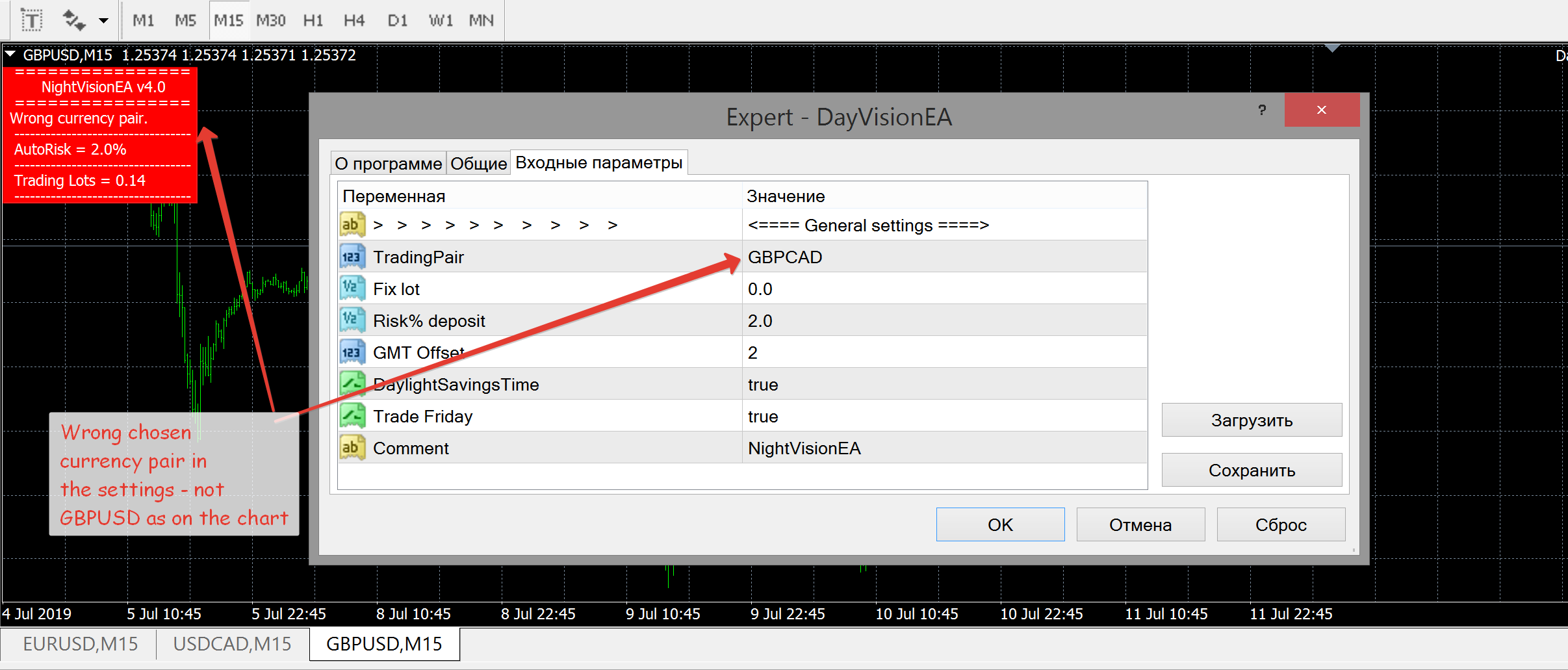1568x670 pixels.
Task: Reset parameters with 'Сброс'
Action: point(1281,524)
